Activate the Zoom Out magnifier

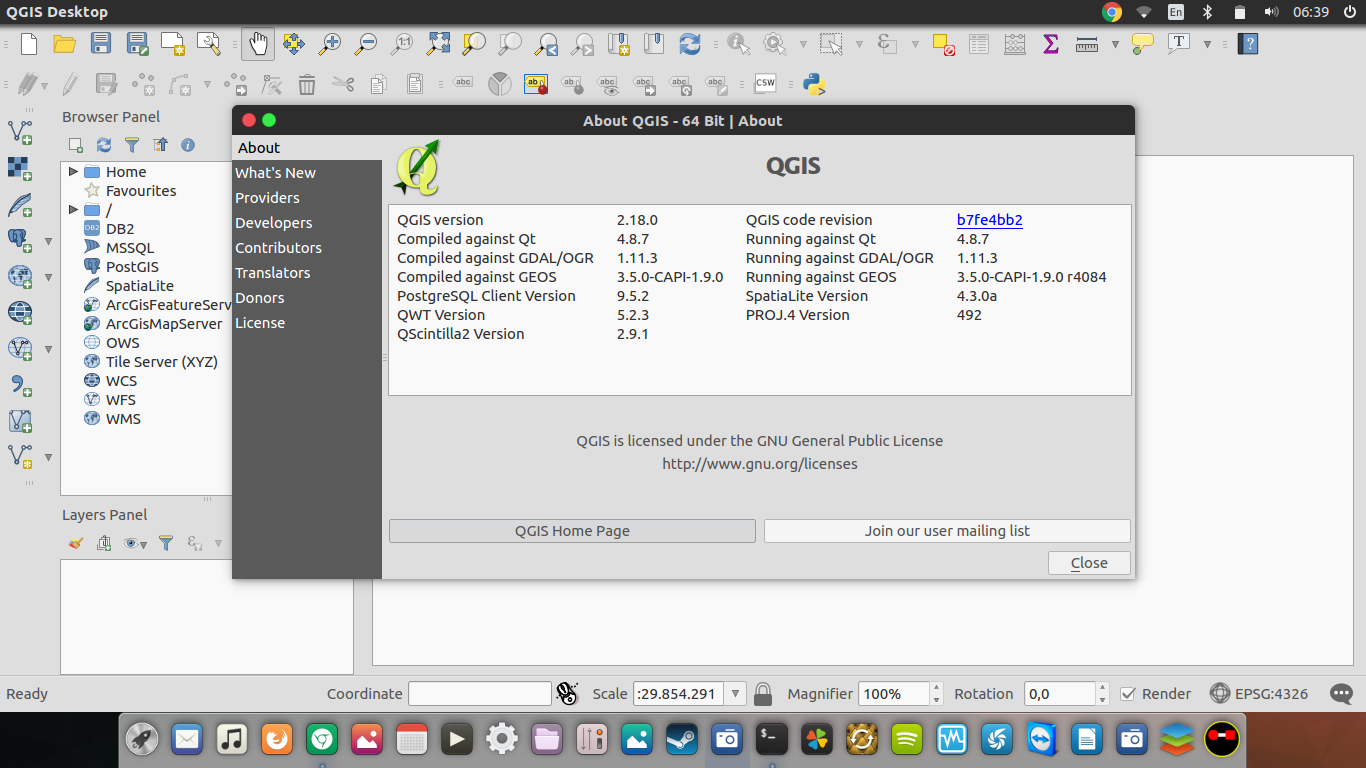pos(366,44)
